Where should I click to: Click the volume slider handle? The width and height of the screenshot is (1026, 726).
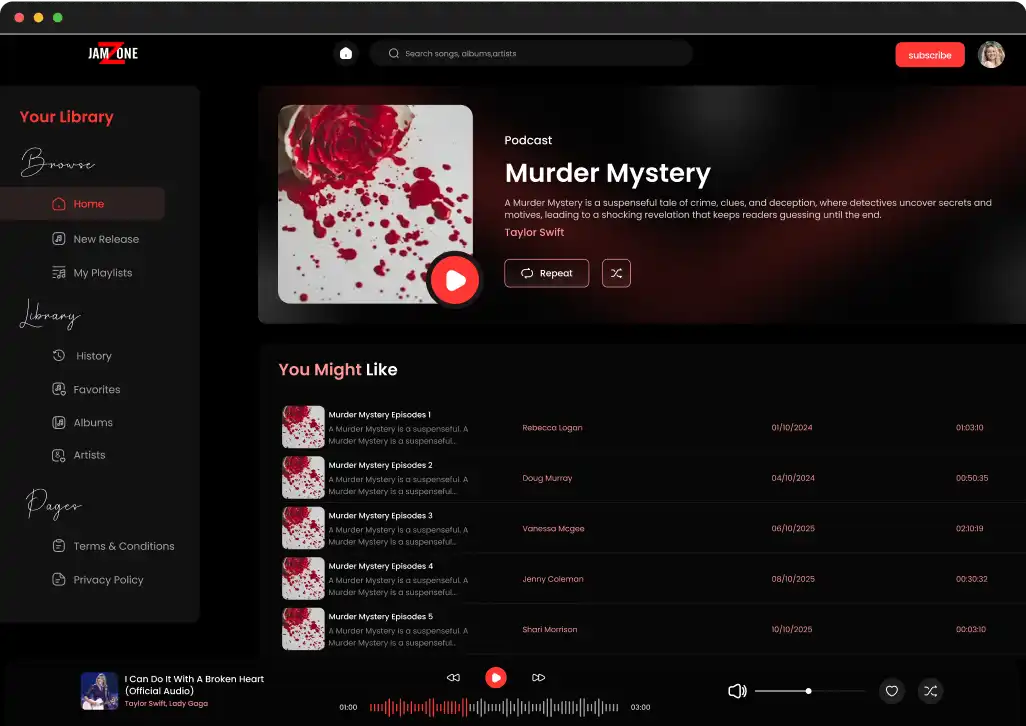[809, 691]
